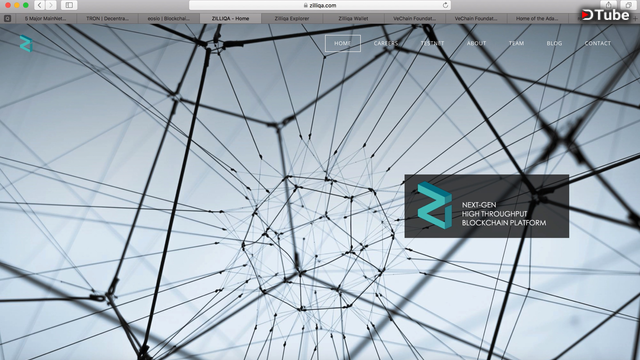640x360 pixels.
Task: Open the TEAM navigation link
Action: coord(516,43)
